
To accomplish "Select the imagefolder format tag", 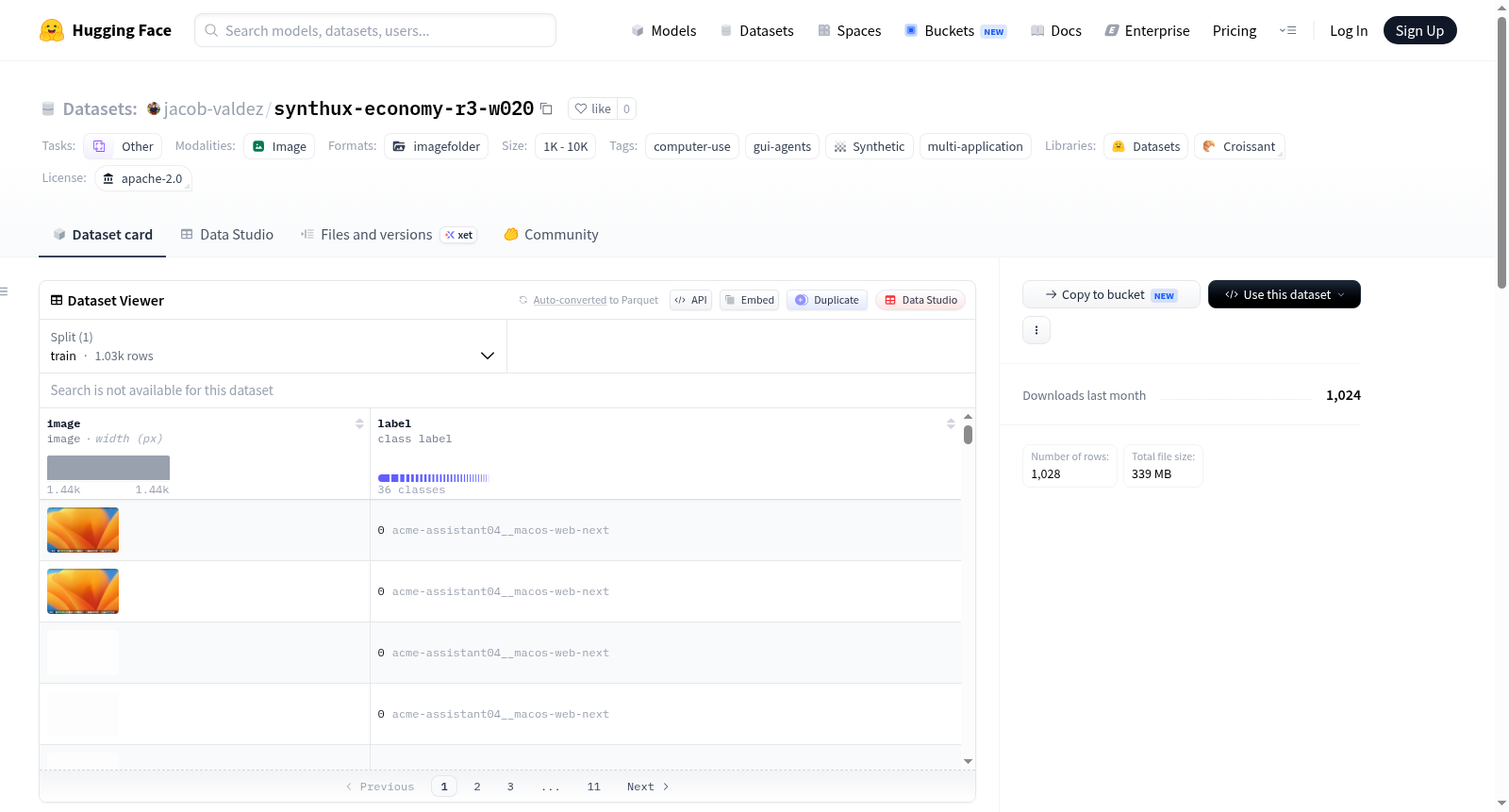I will 436,146.
